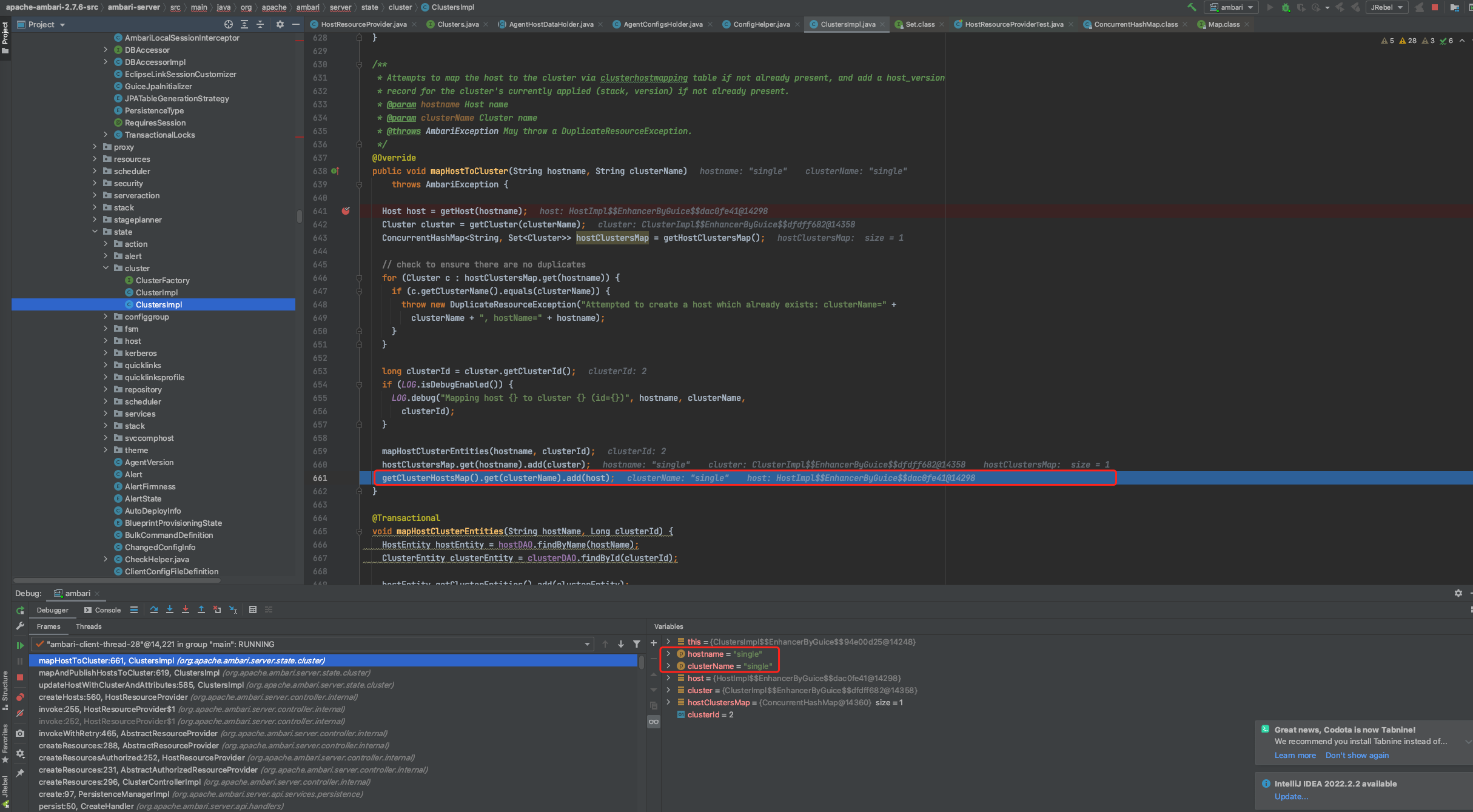This screenshot has height=812, width=1473.
Task: Toggle Mute Breakpoints in debug sidebar
Action: point(20,713)
